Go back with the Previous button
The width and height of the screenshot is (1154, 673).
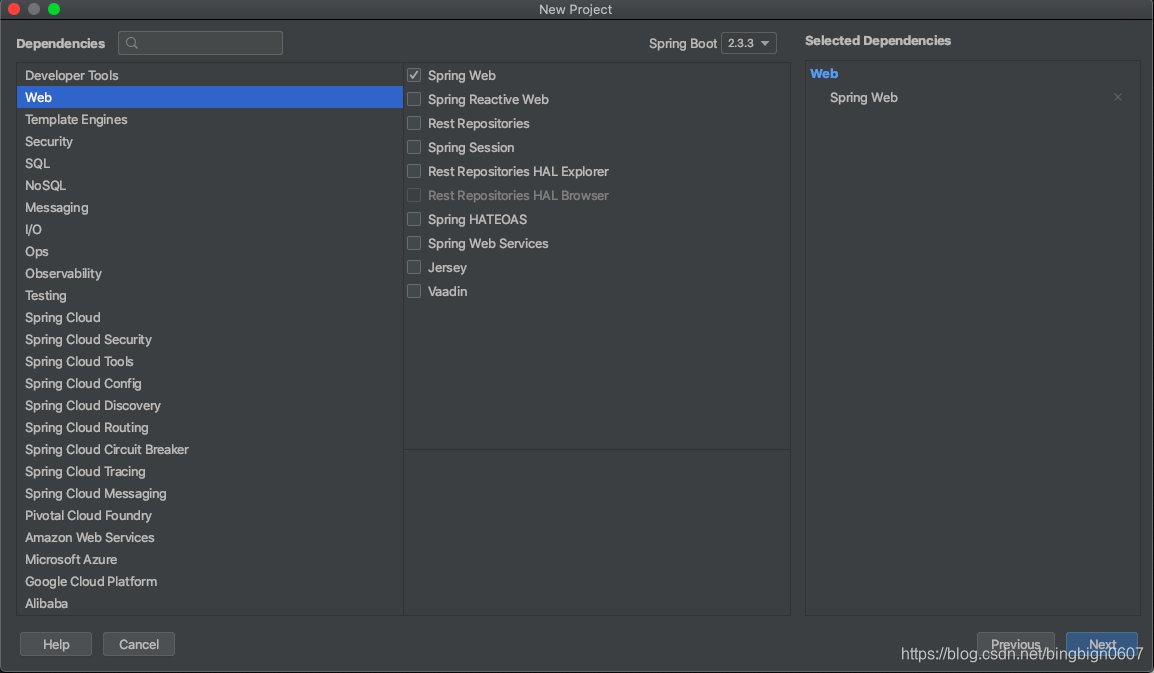(1016, 644)
